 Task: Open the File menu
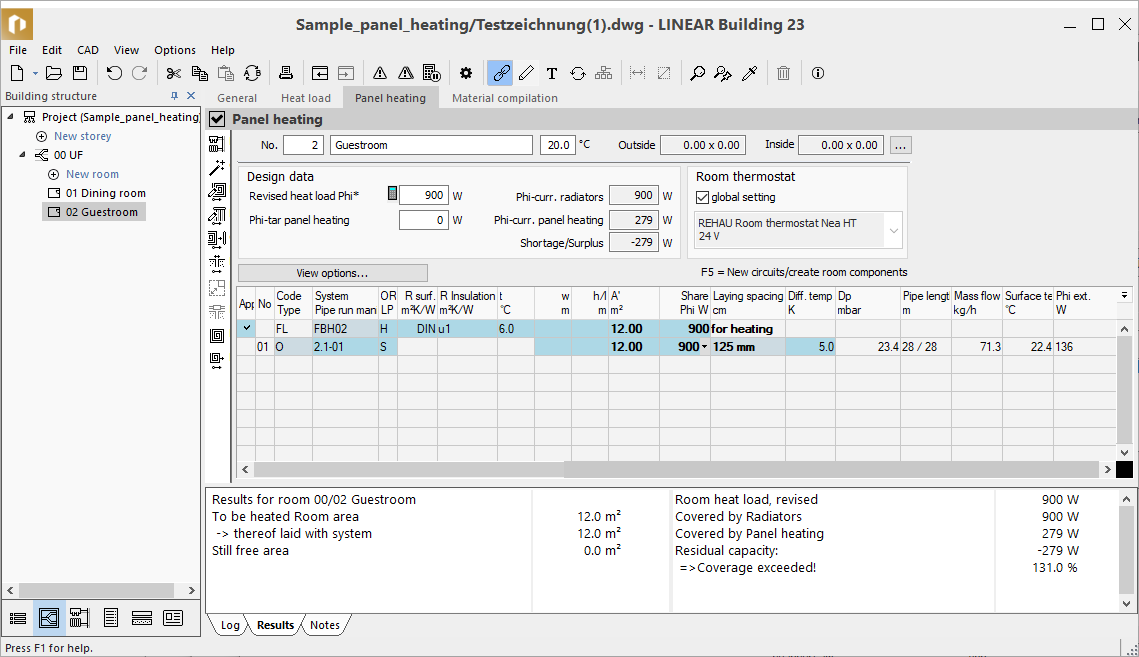(x=18, y=50)
